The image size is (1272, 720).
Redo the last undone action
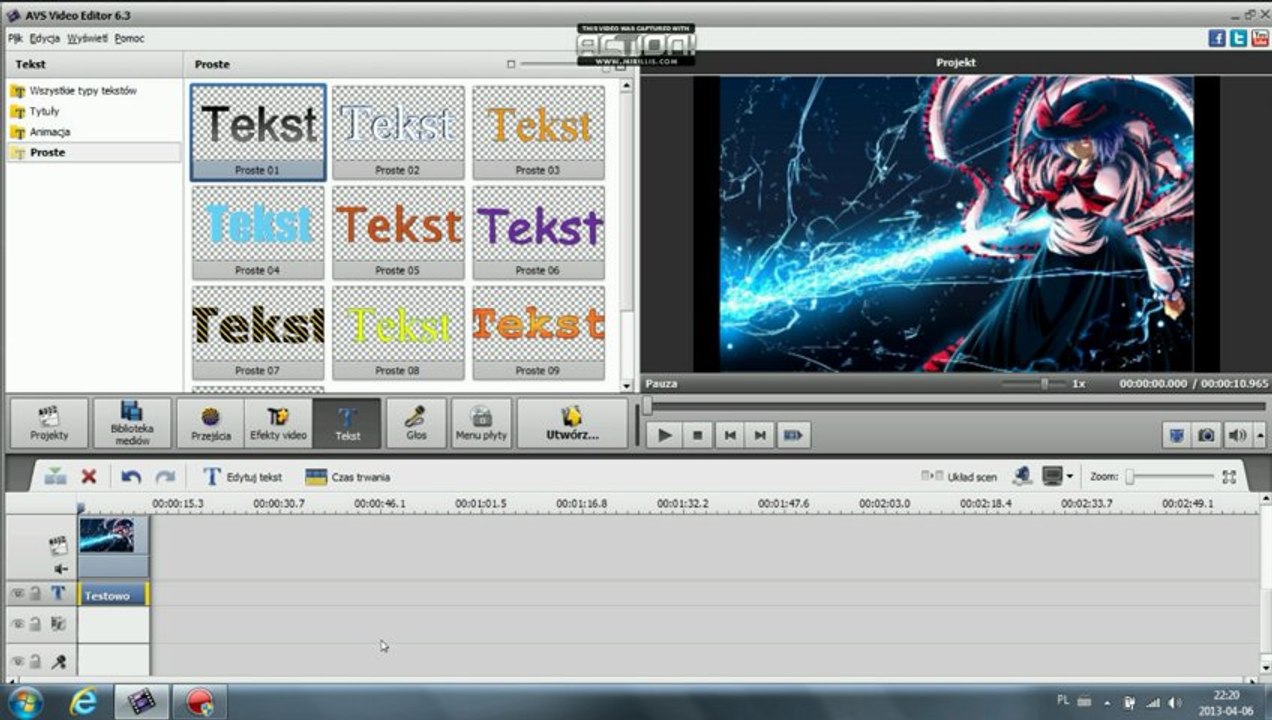pyautogui.click(x=165, y=477)
